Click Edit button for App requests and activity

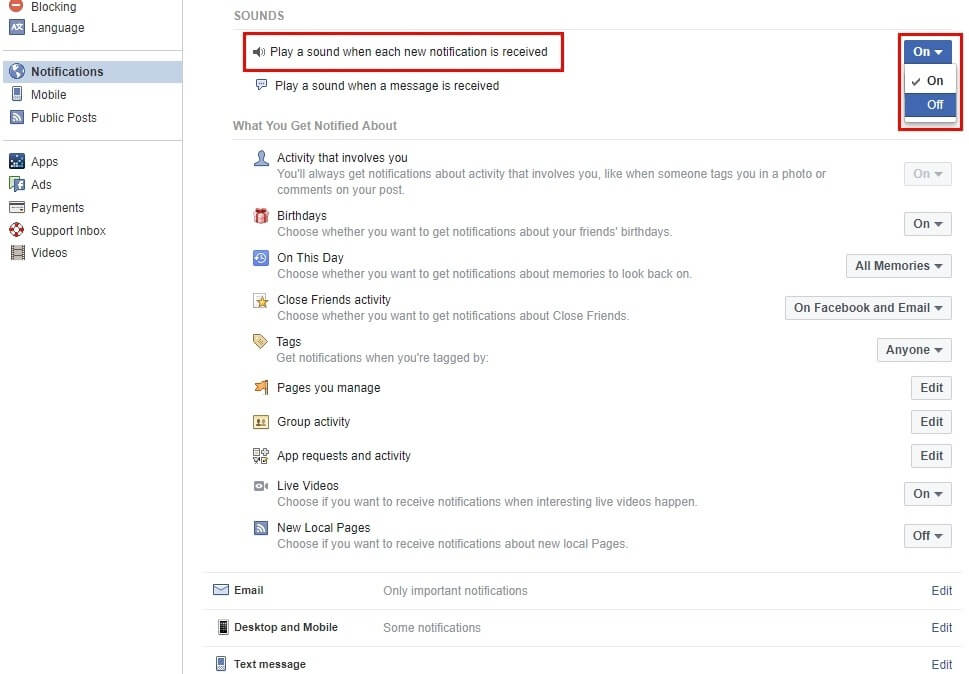pos(931,455)
